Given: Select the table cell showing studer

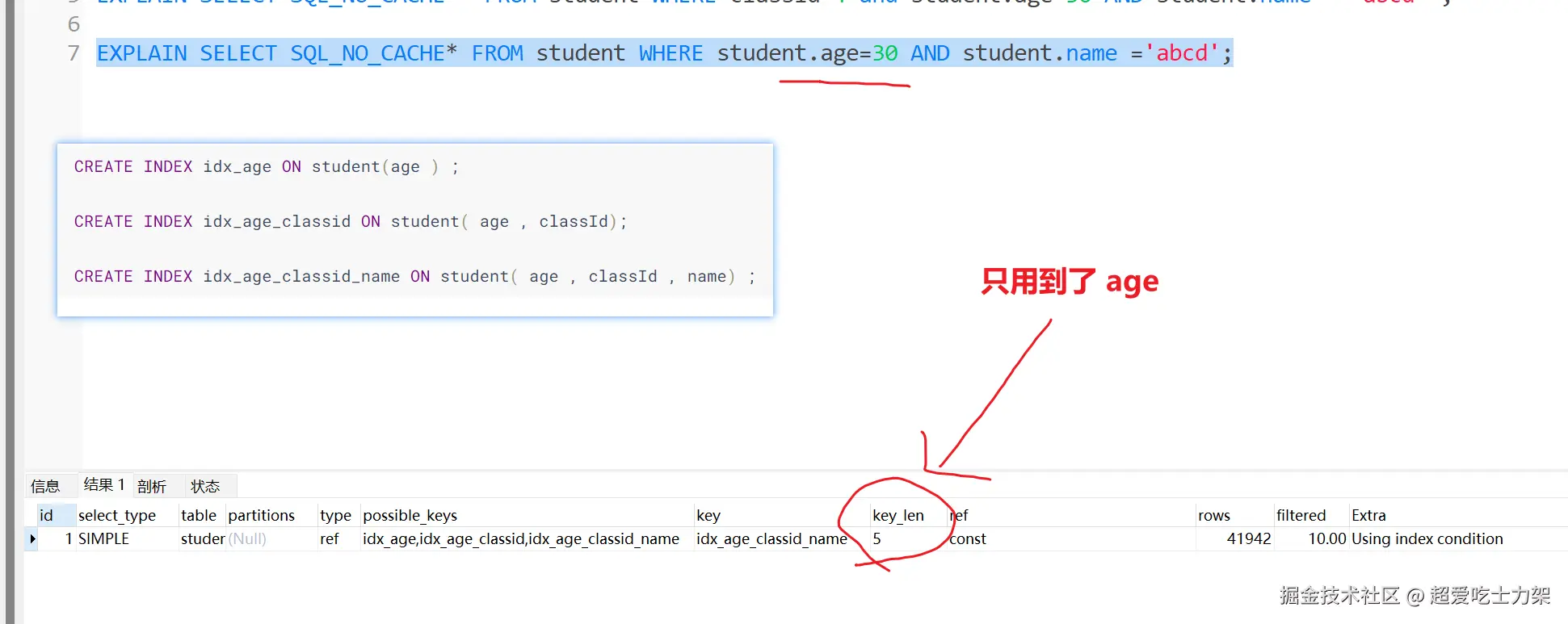Looking at the screenshot, I should pos(203,538).
